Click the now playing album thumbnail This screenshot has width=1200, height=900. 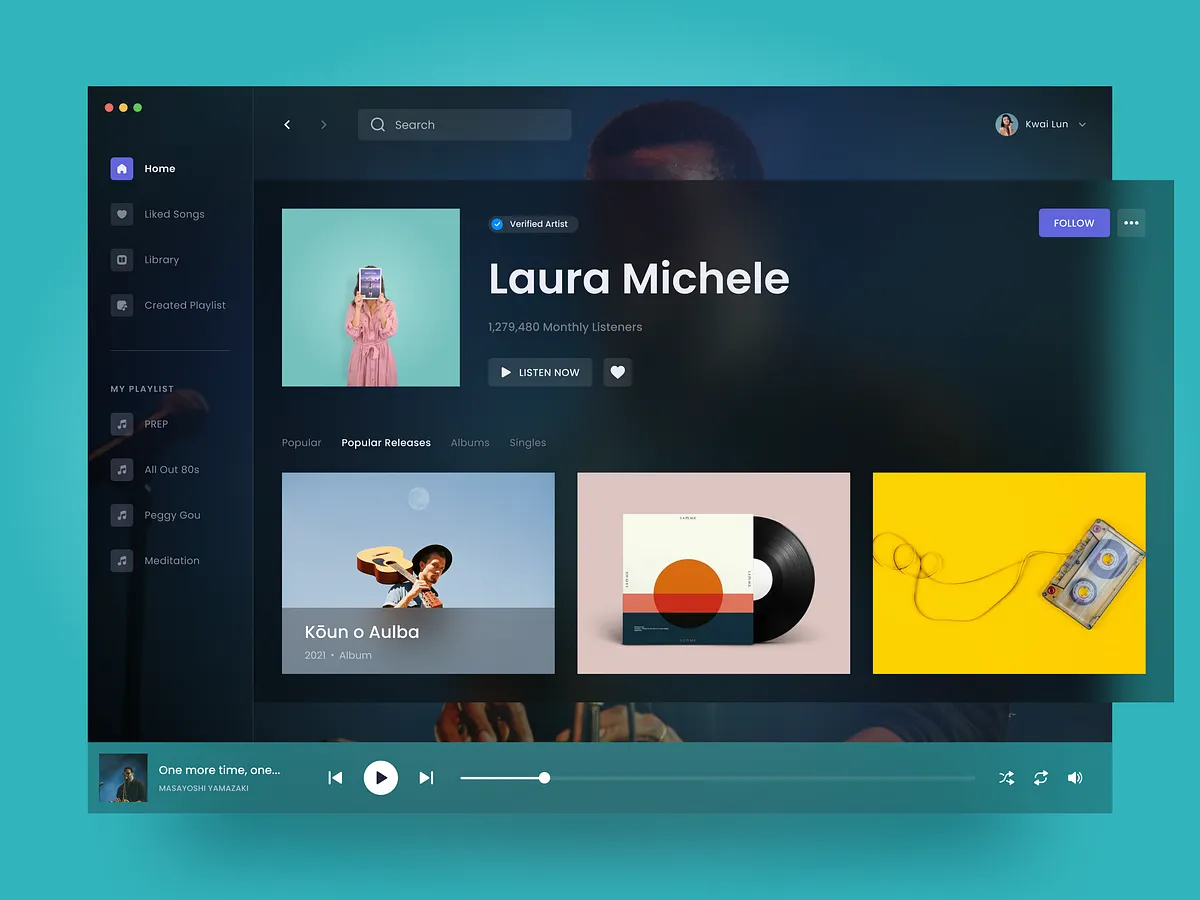pyautogui.click(x=123, y=778)
